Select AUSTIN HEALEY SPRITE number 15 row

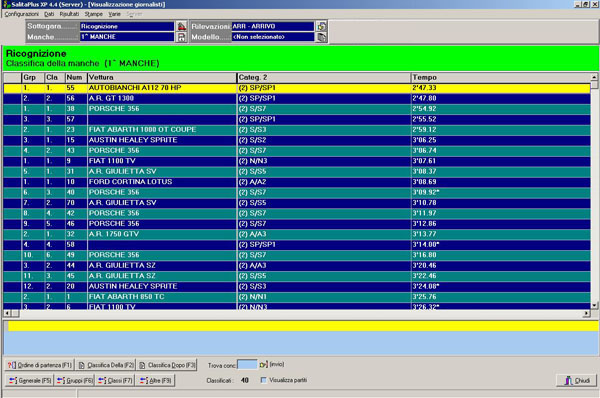point(297,140)
